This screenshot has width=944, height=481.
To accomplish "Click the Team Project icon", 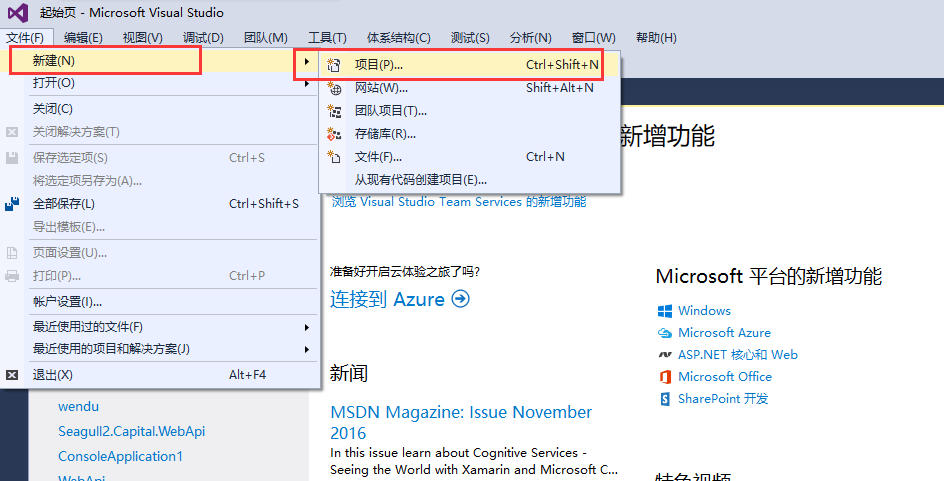I will coord(334,111).
